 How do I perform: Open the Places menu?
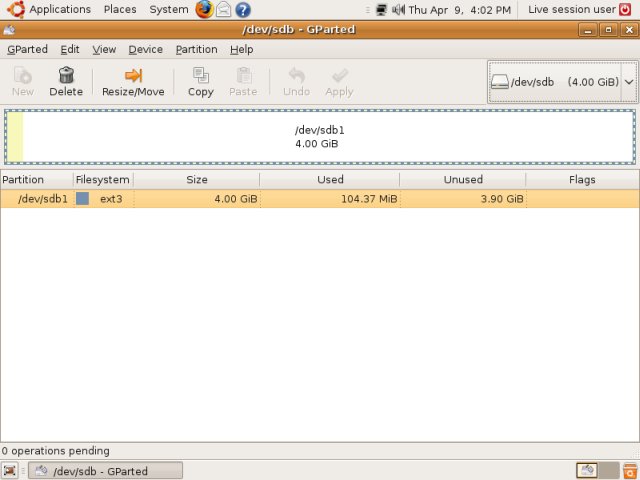click(120, 9)
